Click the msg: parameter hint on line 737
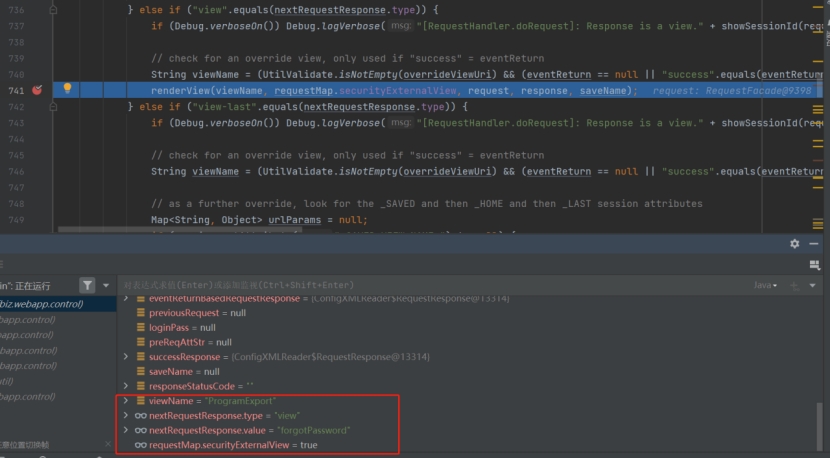 pyautogui.click(x=400, y=25)
